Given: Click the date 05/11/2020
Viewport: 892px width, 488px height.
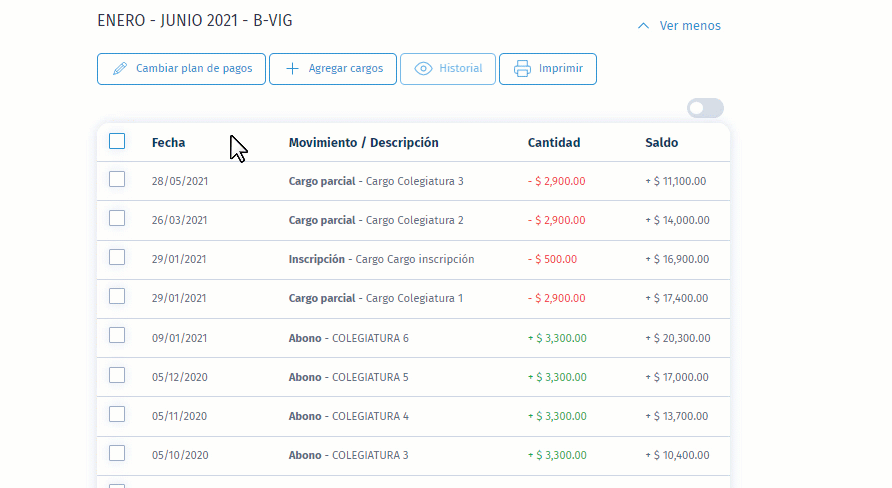Looking at the screenshot, I should click(179, 416).
